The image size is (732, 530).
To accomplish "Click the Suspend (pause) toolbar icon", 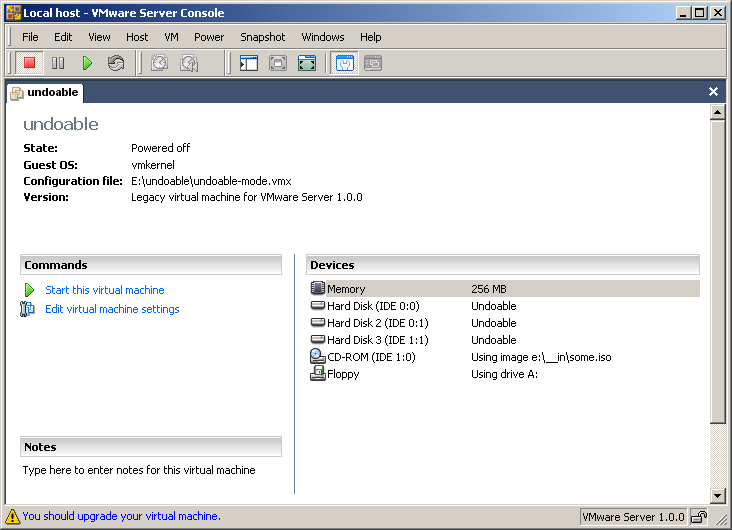I will (x=58, y=63).
